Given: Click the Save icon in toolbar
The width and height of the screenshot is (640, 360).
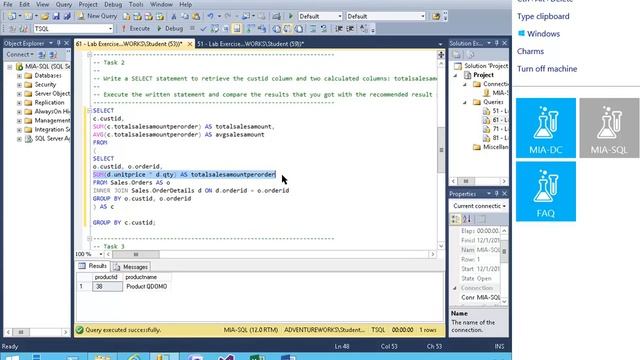Looking at the screenshot, I should pyautogui.click(x=56, y=16).
